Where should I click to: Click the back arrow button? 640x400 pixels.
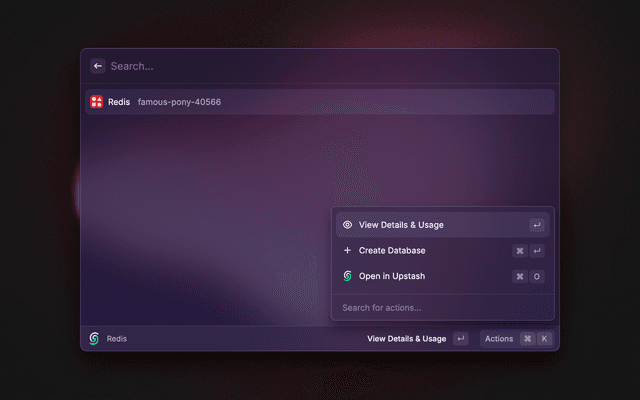pos(98,66)
